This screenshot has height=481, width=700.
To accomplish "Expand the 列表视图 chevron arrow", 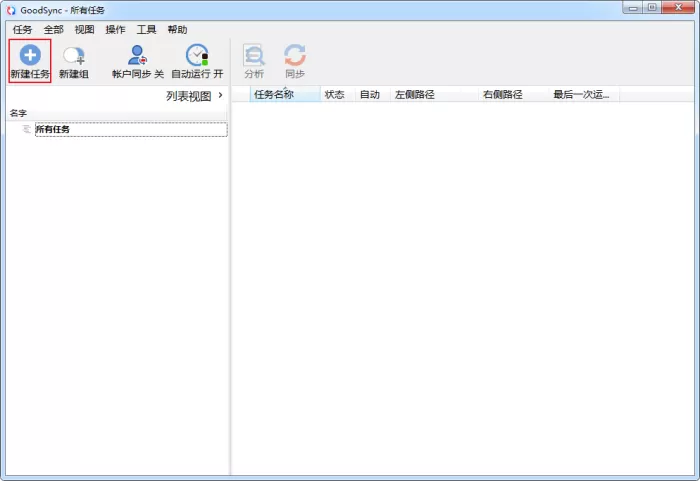I will (221, 95).
